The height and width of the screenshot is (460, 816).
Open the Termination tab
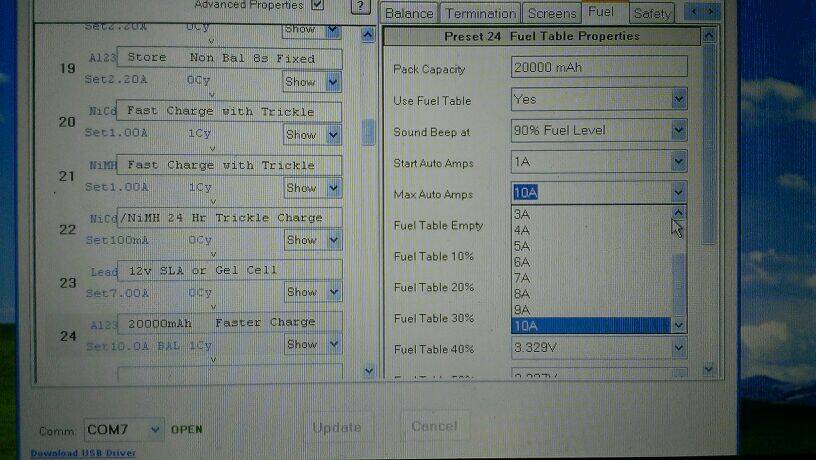(480, 14)
